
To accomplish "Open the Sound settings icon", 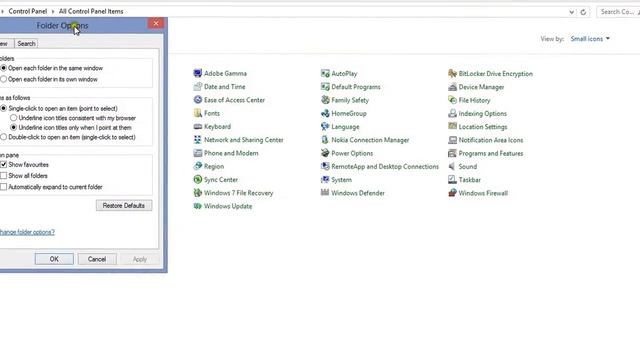I will (x=452, y=167).
